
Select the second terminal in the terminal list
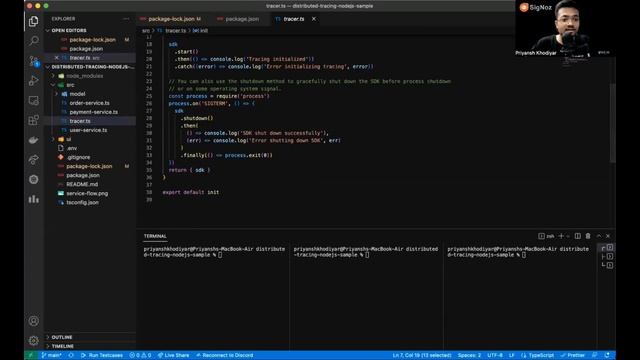607,256
